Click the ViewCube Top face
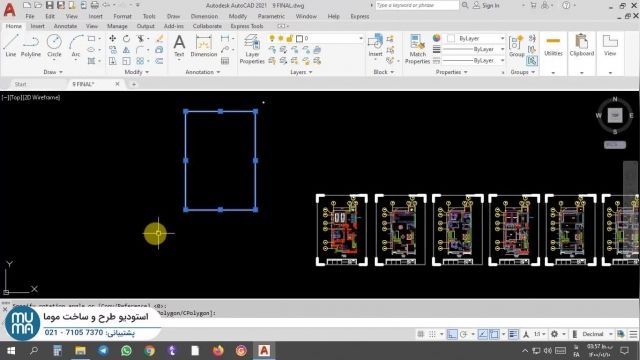This screenshot has height=360, width=640. (614, 115)
